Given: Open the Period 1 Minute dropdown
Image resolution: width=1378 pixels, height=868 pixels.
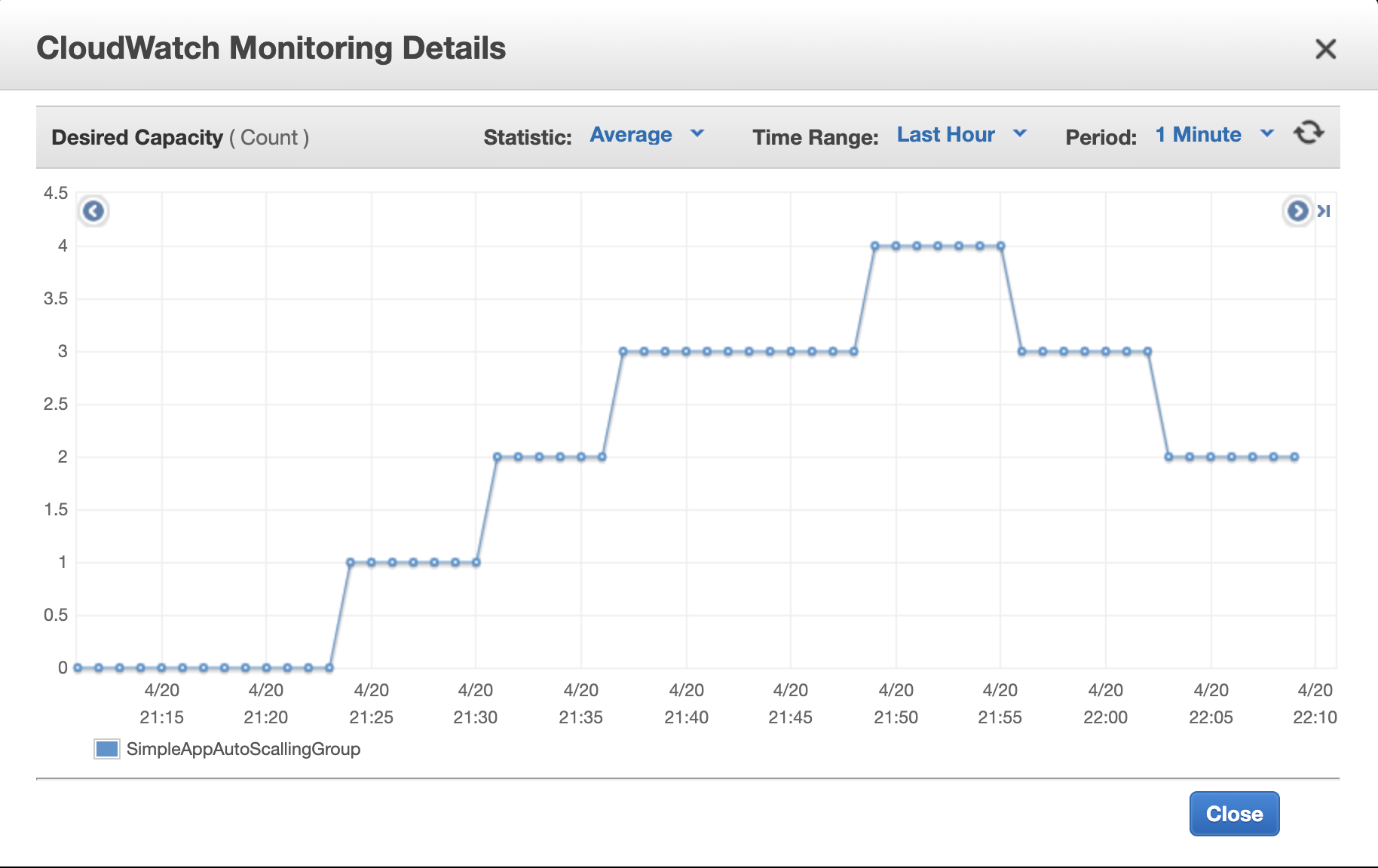Looking at the screenshot, I should 1214,135.
